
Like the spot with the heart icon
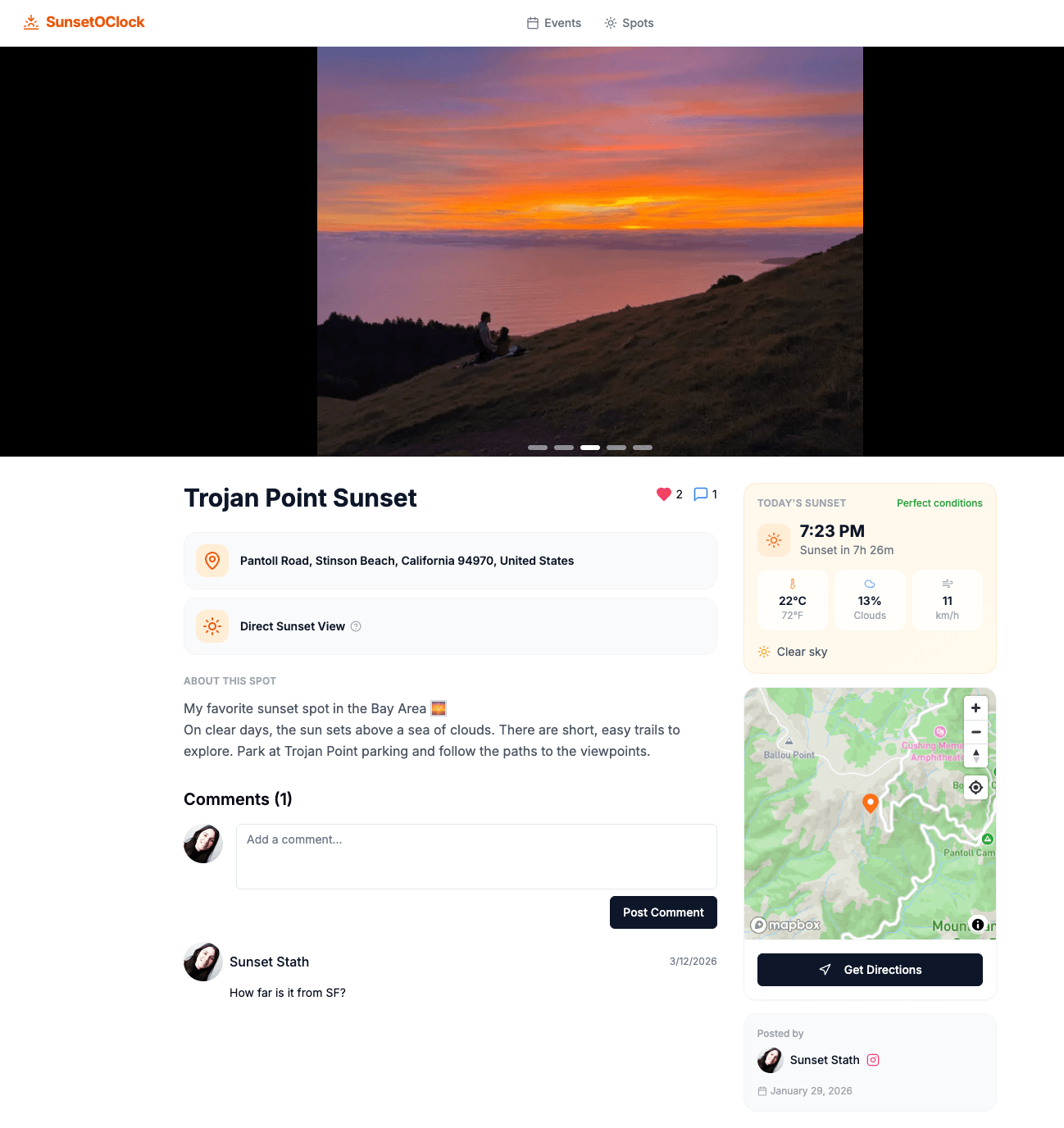(664, 494)
